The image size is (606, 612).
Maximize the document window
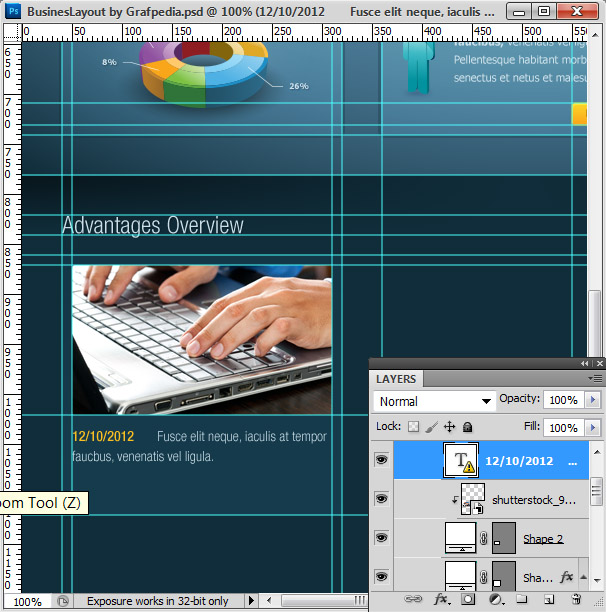(x=544, y=11)
